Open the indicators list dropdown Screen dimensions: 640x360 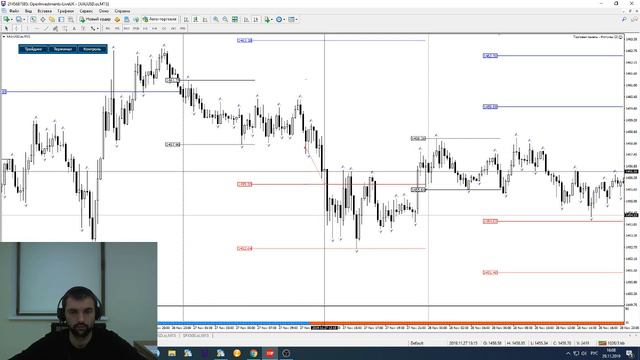pyautogui.click(x=268, y=19)
